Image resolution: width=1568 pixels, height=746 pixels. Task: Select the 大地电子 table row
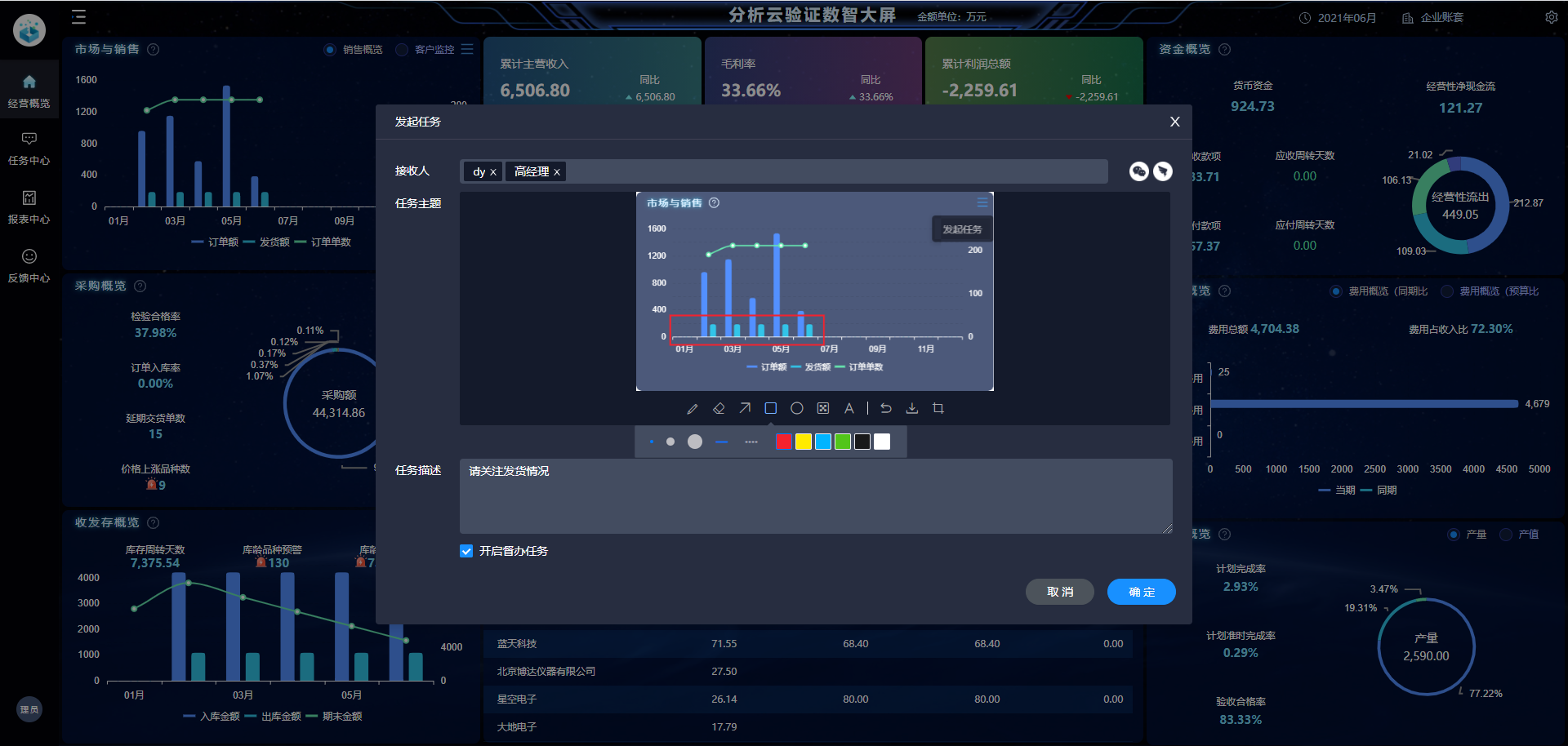click(808, 727)
